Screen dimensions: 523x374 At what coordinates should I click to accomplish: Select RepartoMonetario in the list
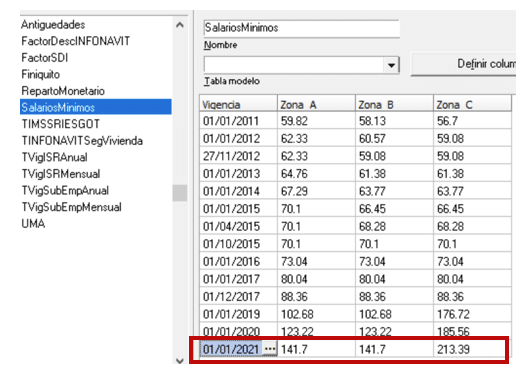(x=63, y=91)
